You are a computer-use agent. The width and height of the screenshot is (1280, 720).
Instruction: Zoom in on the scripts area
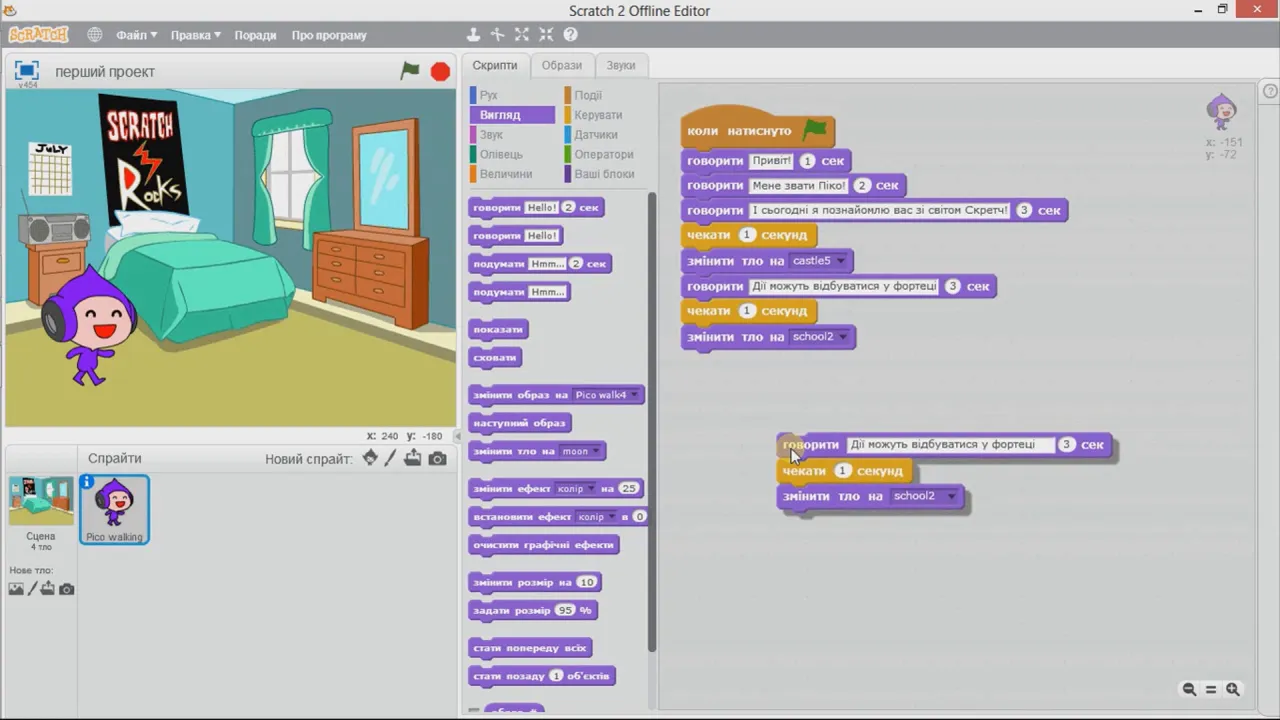[x=1233, y=689]
